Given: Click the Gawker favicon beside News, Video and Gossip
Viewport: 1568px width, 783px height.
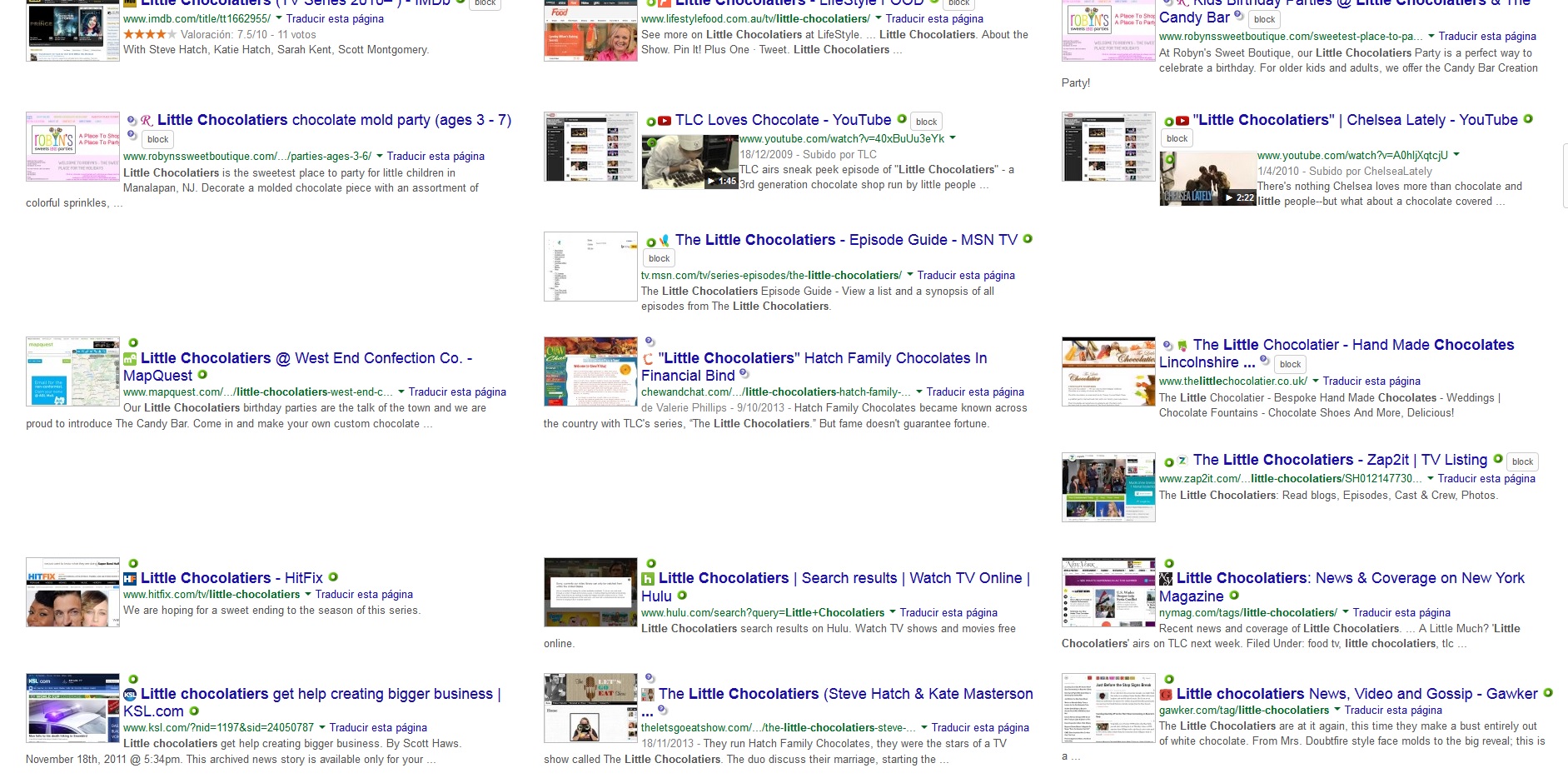Looking at the screenshot, I should pyautogui.click(x=1166, y=695).
